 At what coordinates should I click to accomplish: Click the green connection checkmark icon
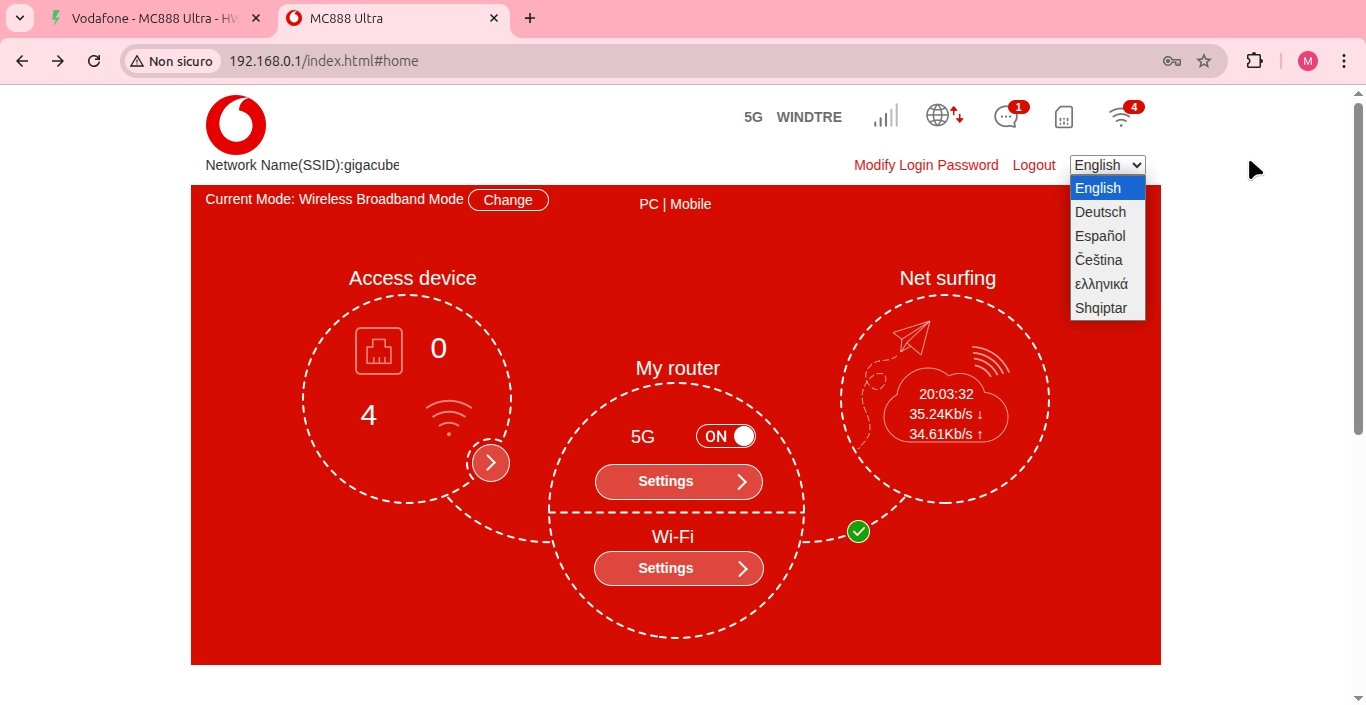coord(858,532)
